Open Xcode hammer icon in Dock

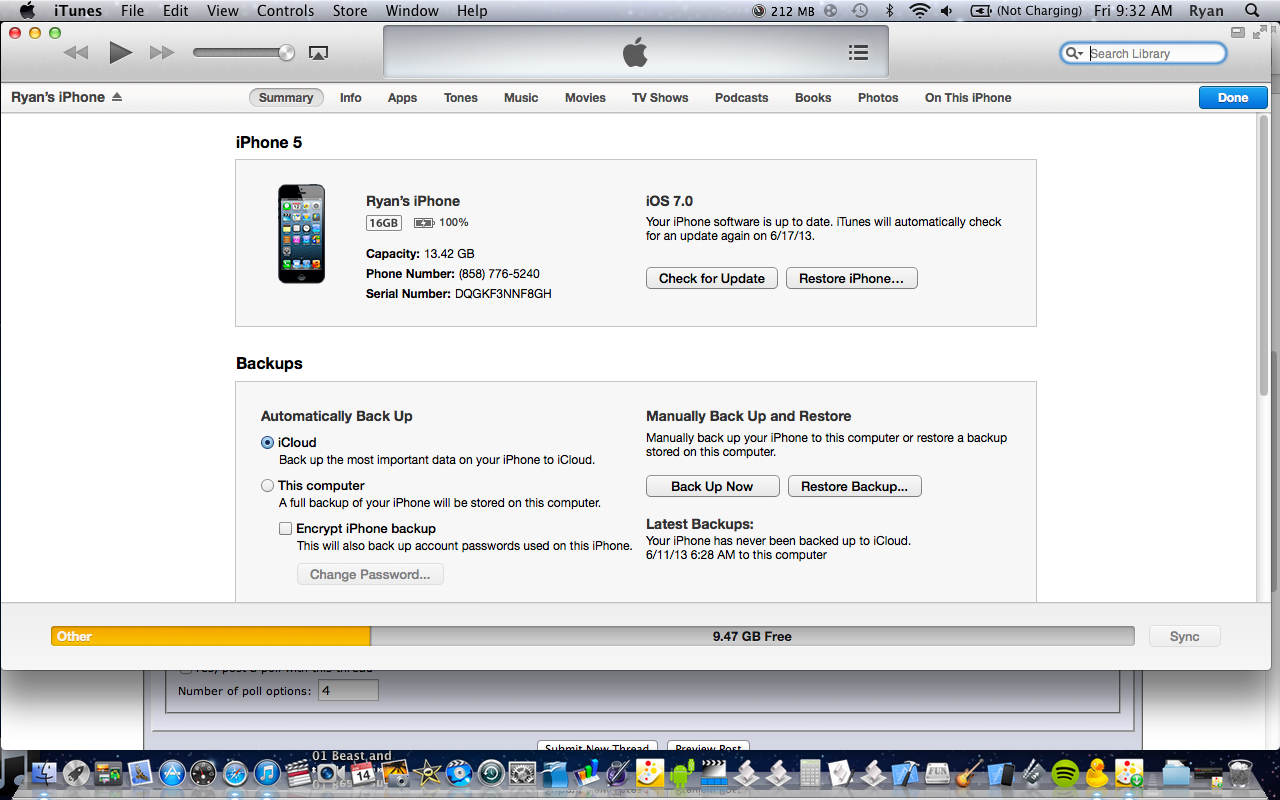click(x=905, y=773)
